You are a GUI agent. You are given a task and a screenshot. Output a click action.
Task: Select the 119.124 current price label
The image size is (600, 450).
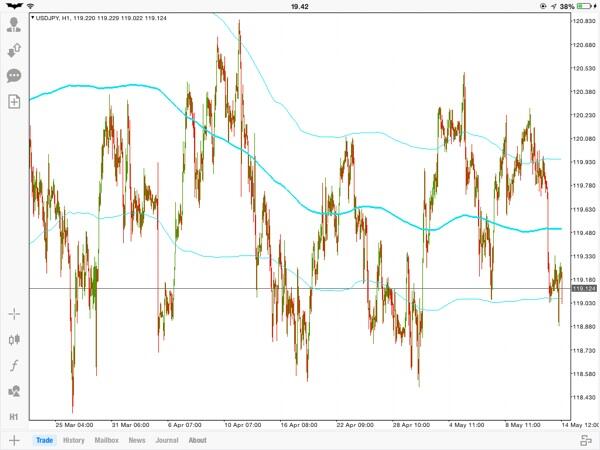tap(584, 288)
